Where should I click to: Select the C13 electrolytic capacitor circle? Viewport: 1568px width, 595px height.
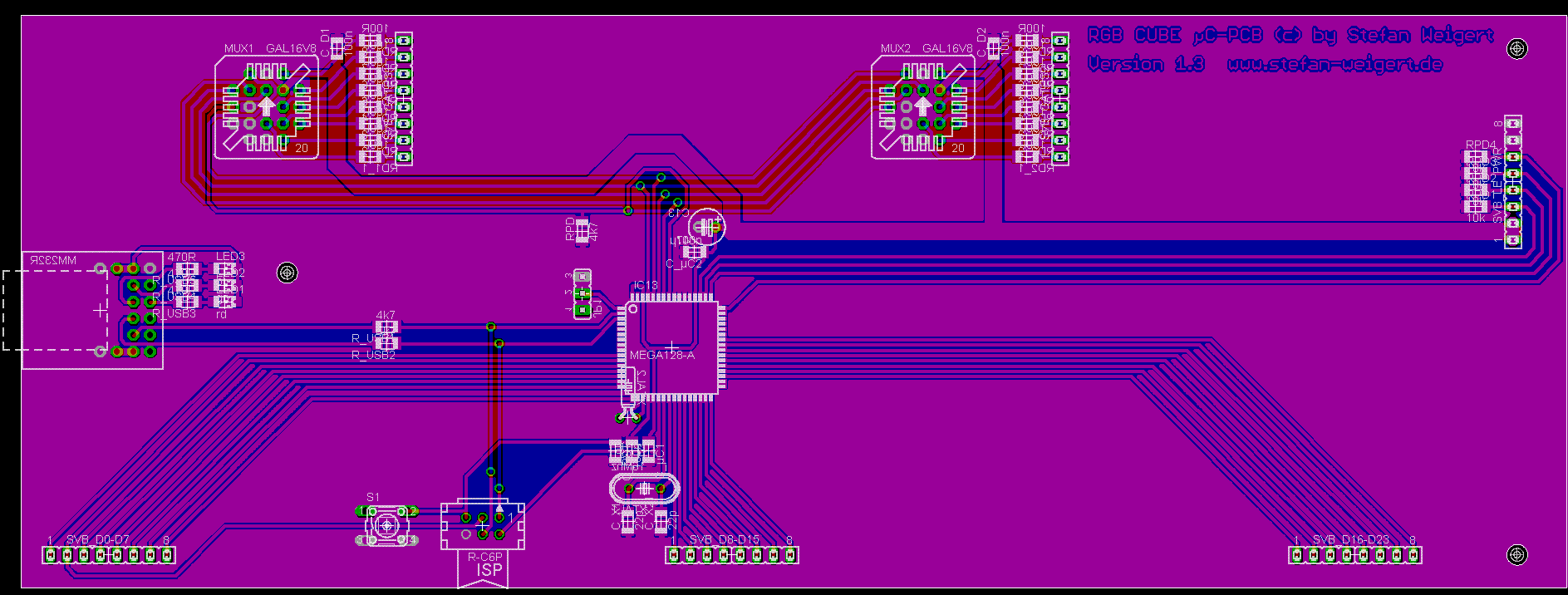[x=707, y=226]
